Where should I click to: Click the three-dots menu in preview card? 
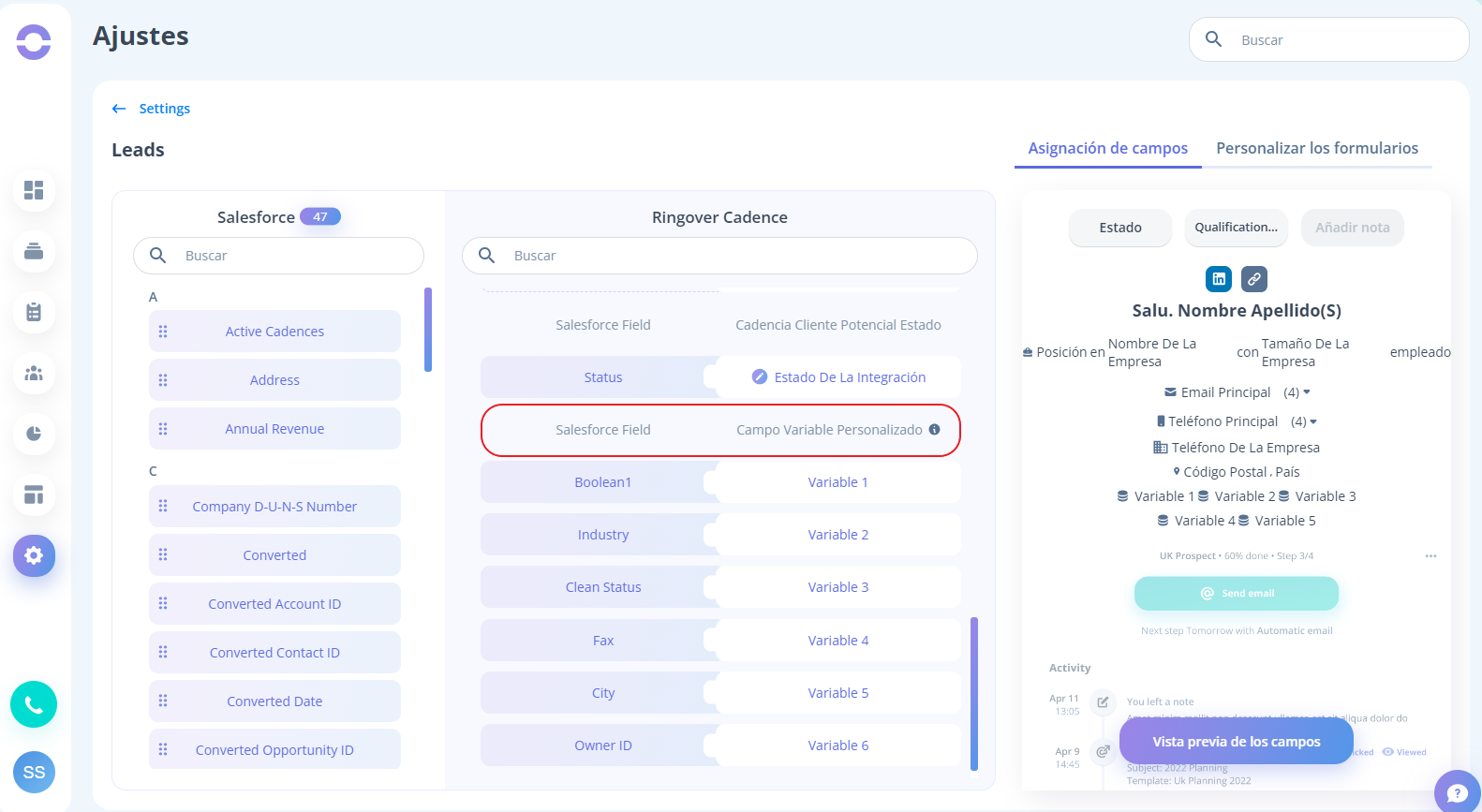click(1430, 556)
